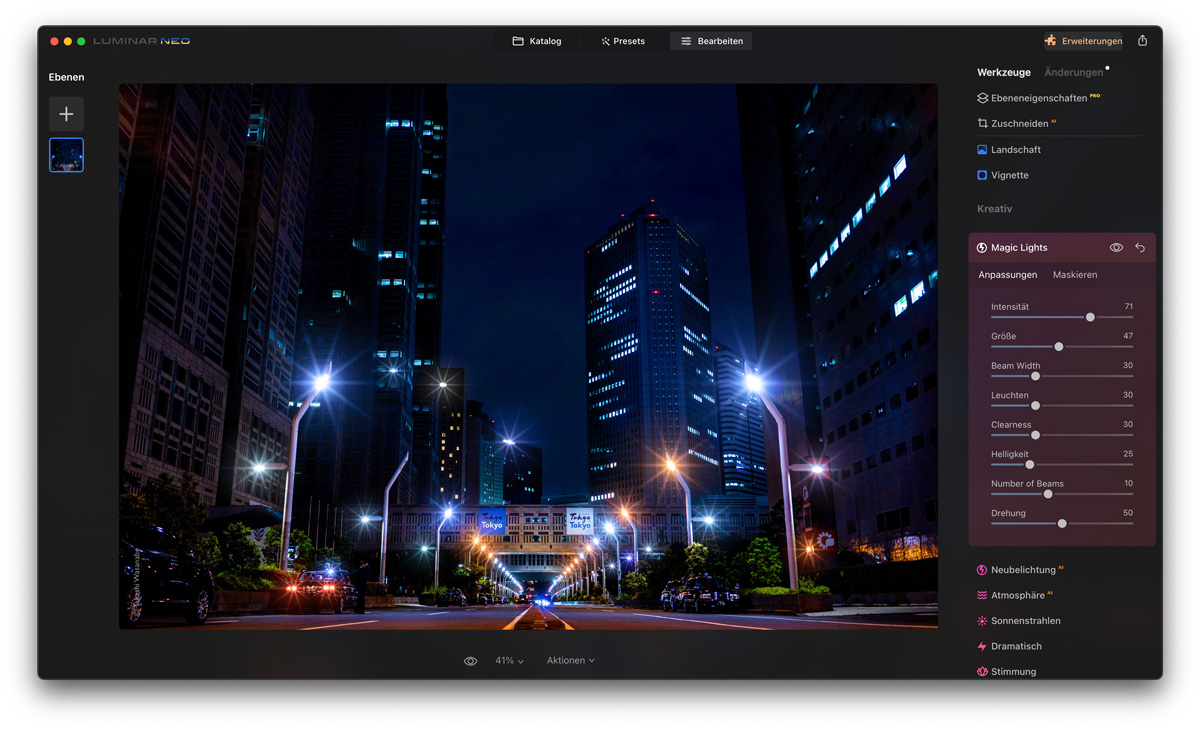This screenshot has width=1200, height=729.
Task: Click the Magic Lights tool icon
Action: pyautogui.click(x=982, y=247)
